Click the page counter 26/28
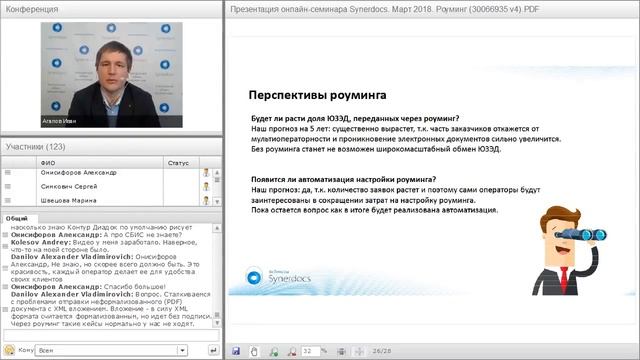The height and width of the screenshot is (360, 640). 382,351
